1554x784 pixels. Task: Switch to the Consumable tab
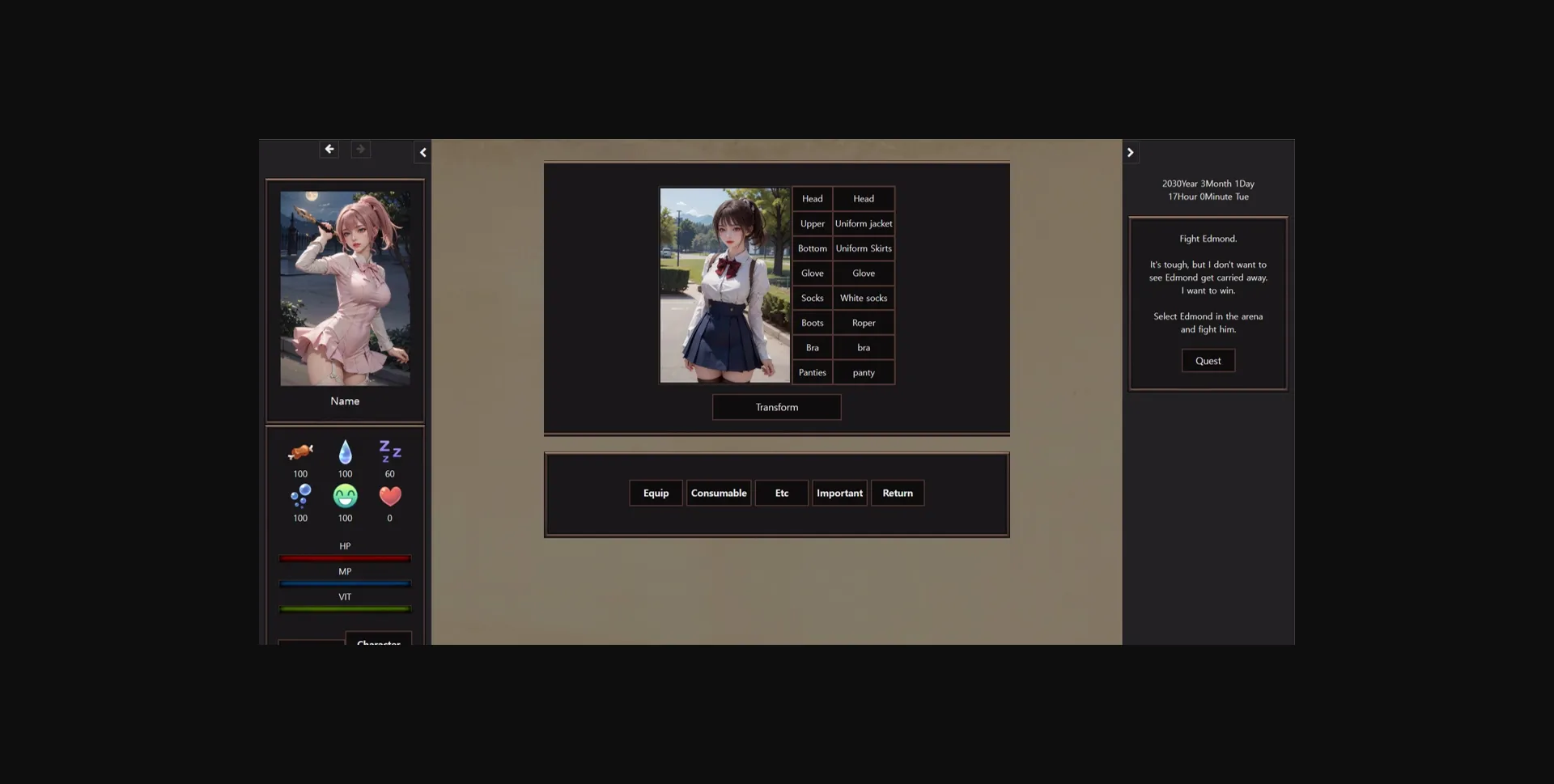pos(719,493)
